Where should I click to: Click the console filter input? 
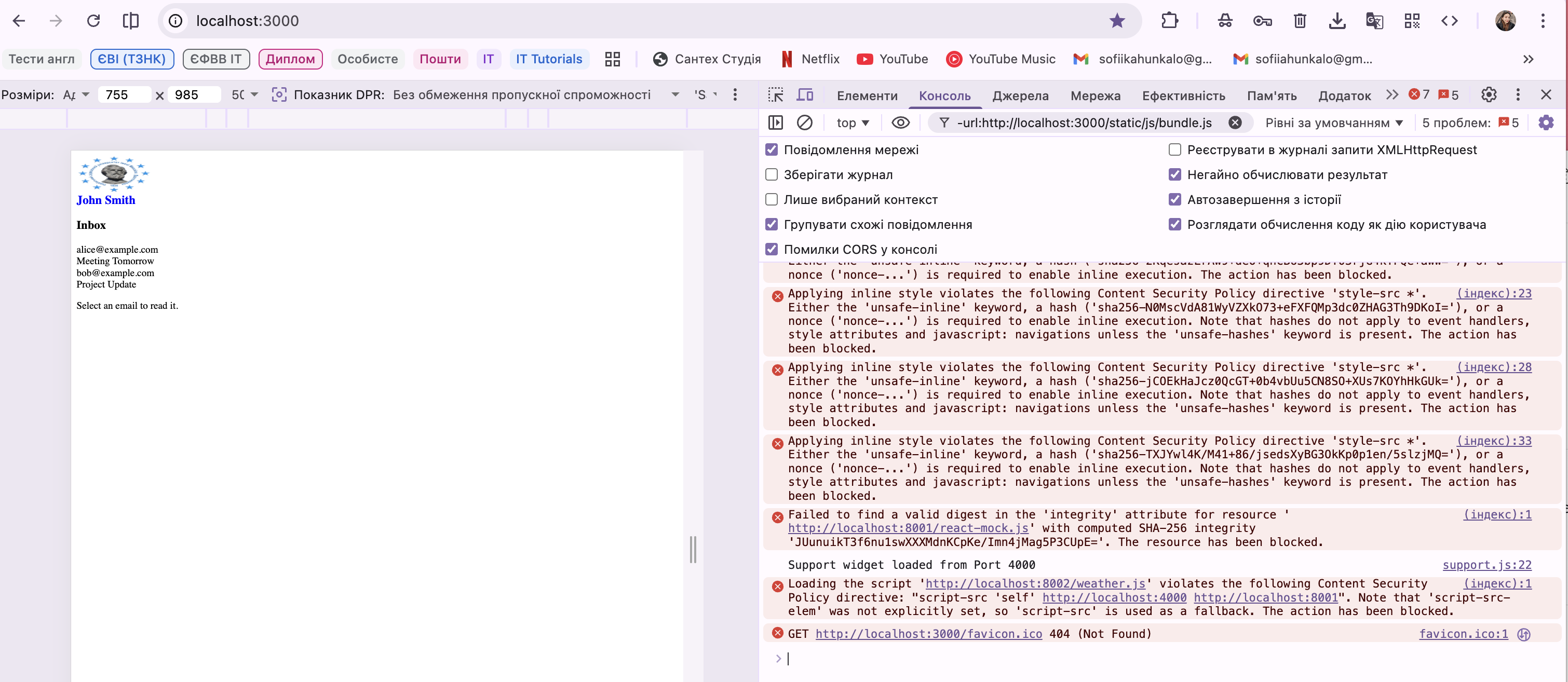[1085, 123]
